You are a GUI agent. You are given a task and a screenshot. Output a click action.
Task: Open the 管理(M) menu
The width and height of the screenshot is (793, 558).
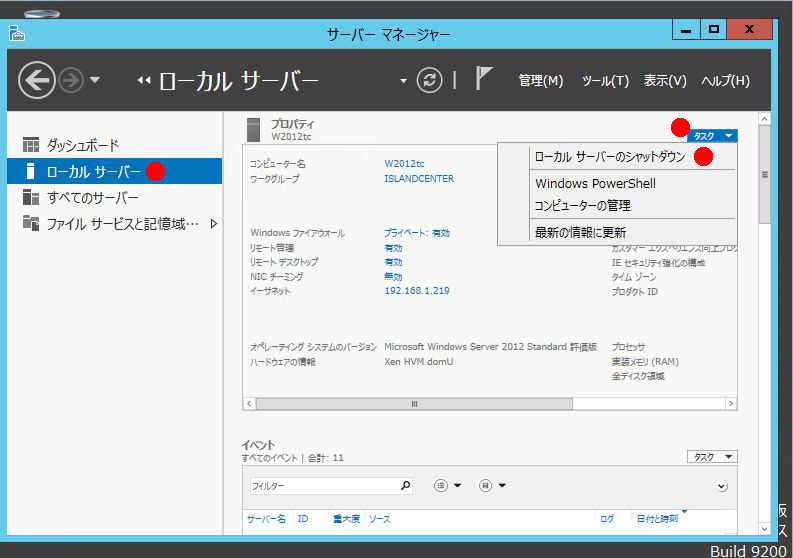[541, 80]
